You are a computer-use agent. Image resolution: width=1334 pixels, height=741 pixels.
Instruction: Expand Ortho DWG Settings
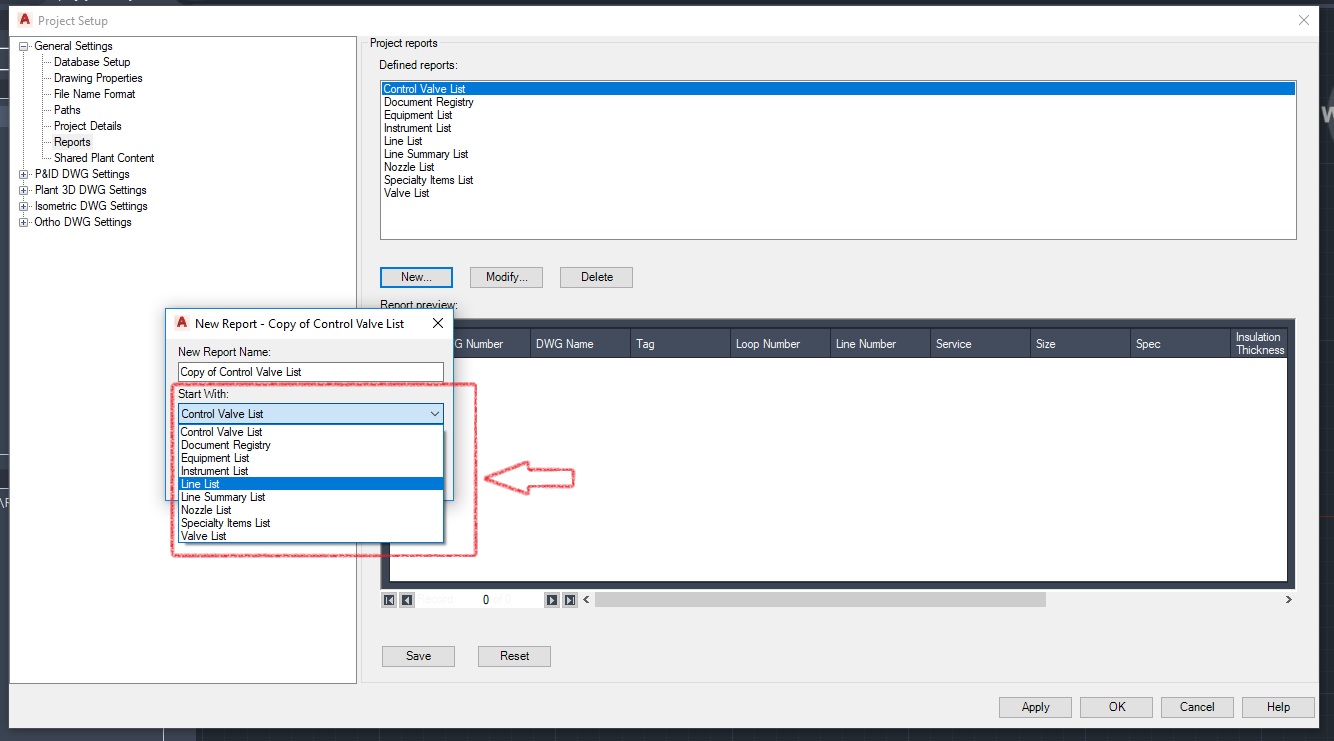(22, 222)
